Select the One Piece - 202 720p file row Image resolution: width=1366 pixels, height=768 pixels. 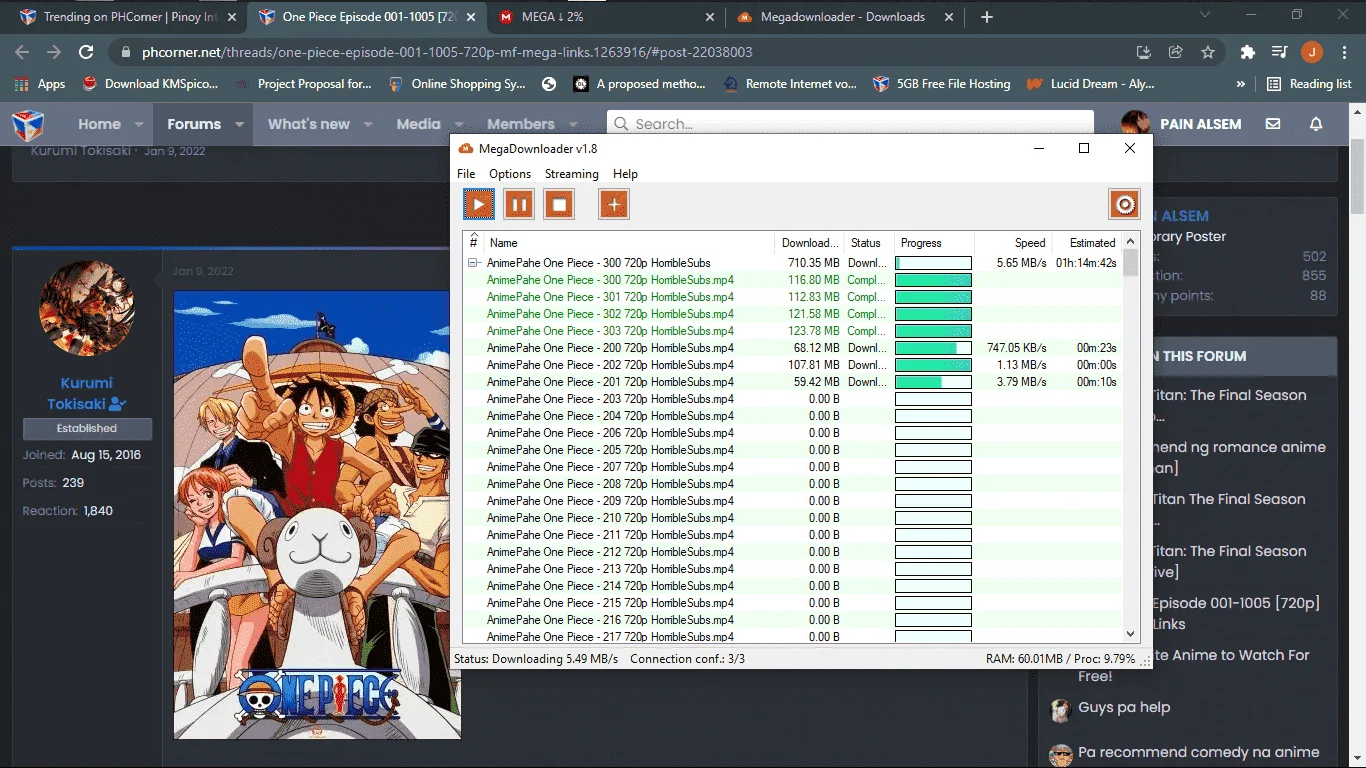click(792, 365)
